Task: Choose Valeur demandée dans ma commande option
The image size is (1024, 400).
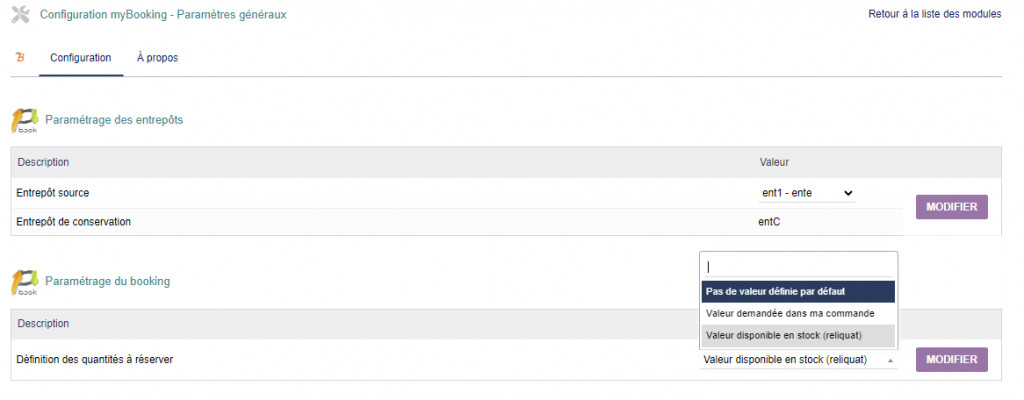Action: (798, 314)
